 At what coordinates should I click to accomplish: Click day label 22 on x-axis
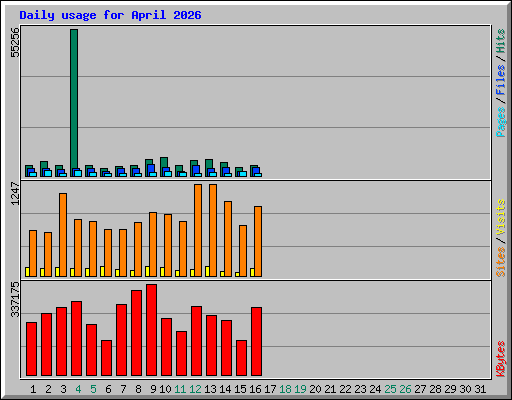345,389
